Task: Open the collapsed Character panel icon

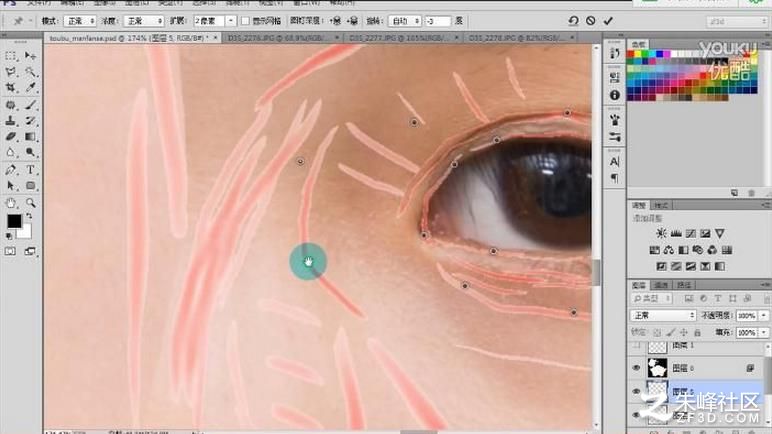Action: [614, 162]
